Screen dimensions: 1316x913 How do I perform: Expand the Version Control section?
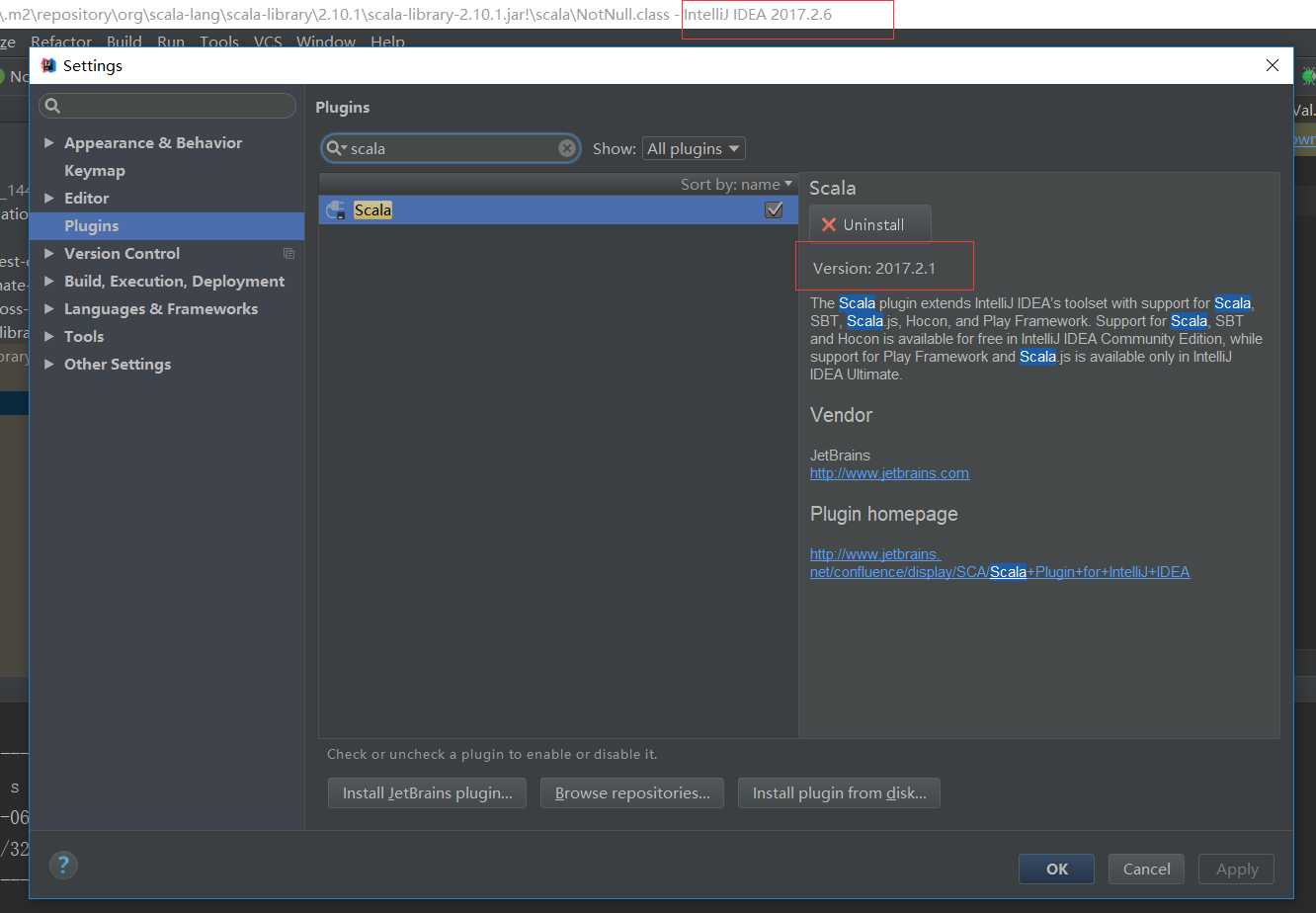(x=49, y=254)
